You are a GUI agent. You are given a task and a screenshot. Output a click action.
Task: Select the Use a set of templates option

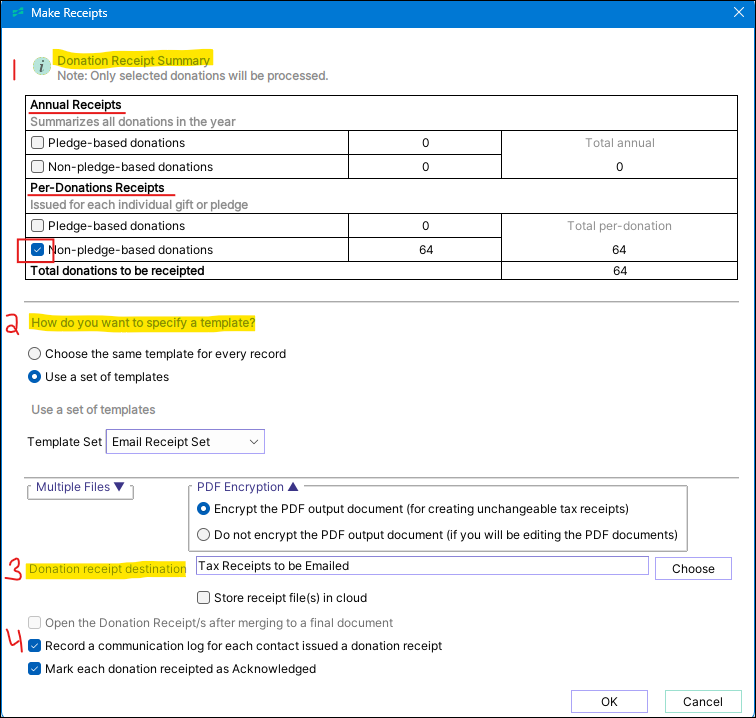click(35, 377)
